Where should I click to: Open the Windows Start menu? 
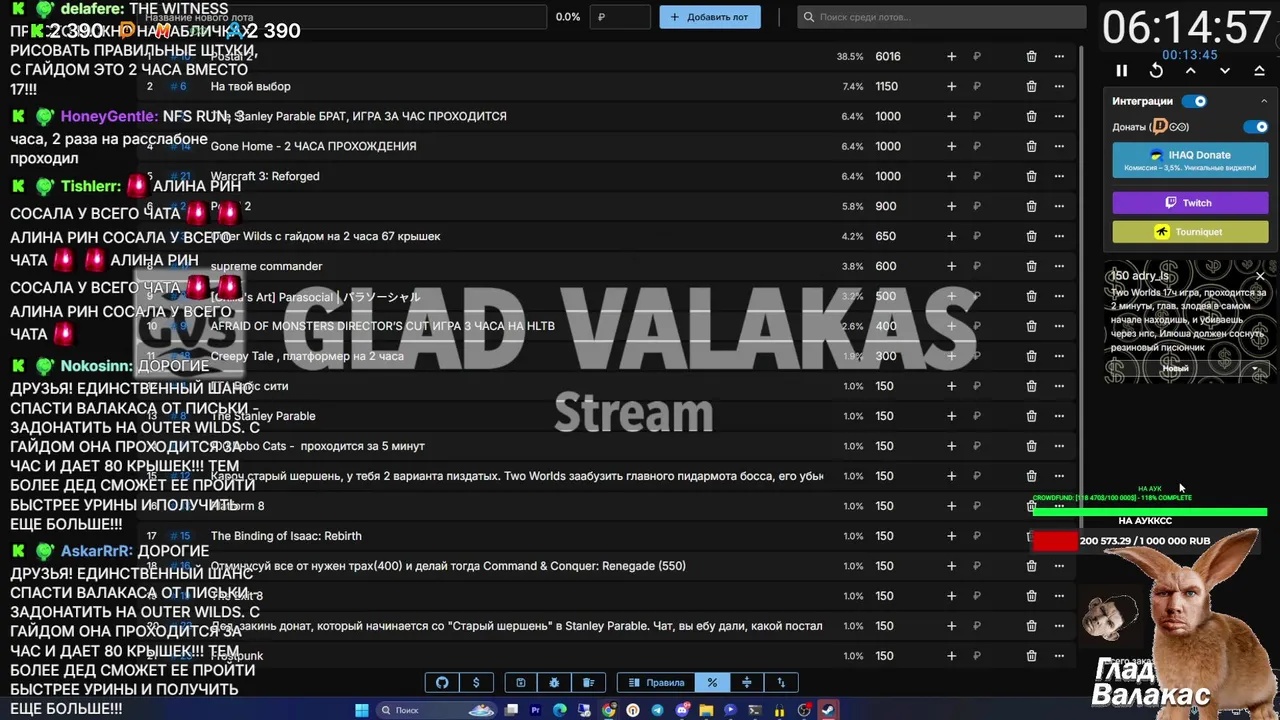point(362,711)
